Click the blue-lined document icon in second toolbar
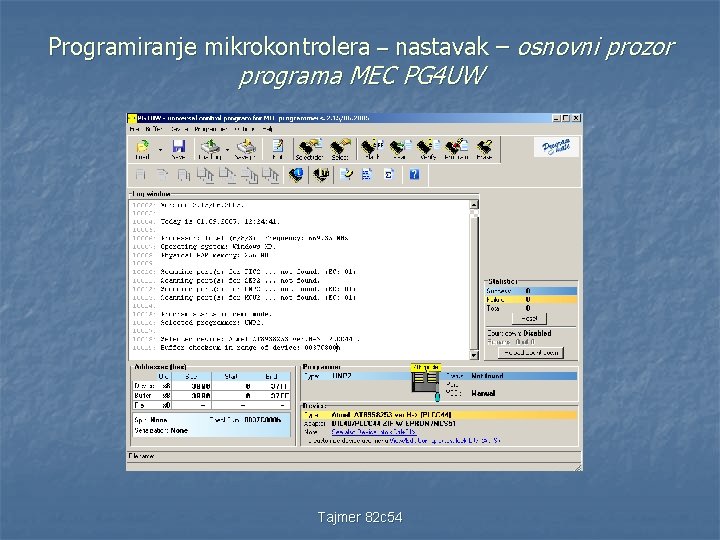The height and width of the screenshot is (540, 720). point(367,175)
